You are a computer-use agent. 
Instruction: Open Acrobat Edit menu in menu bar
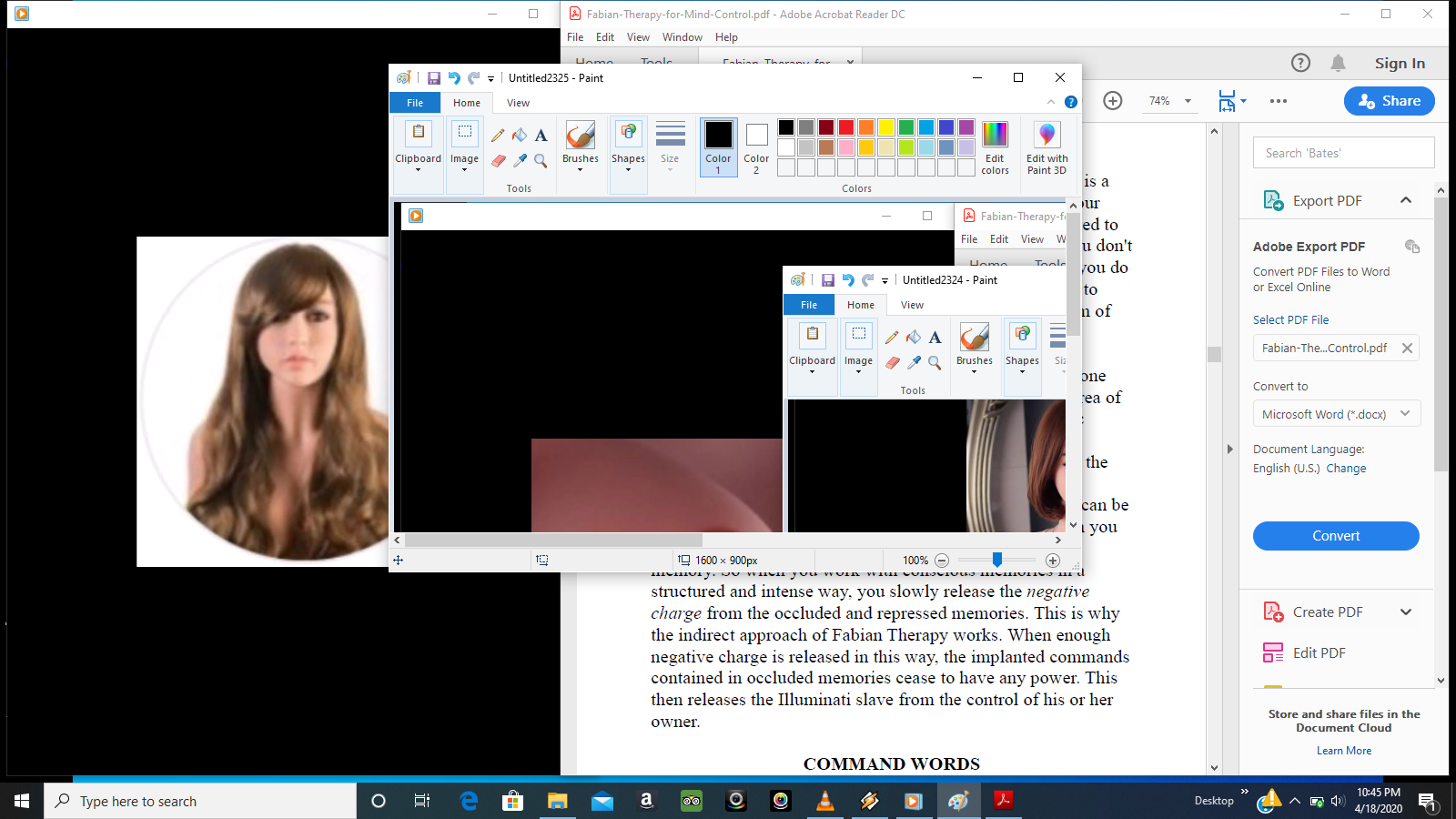tap(605, 37)
